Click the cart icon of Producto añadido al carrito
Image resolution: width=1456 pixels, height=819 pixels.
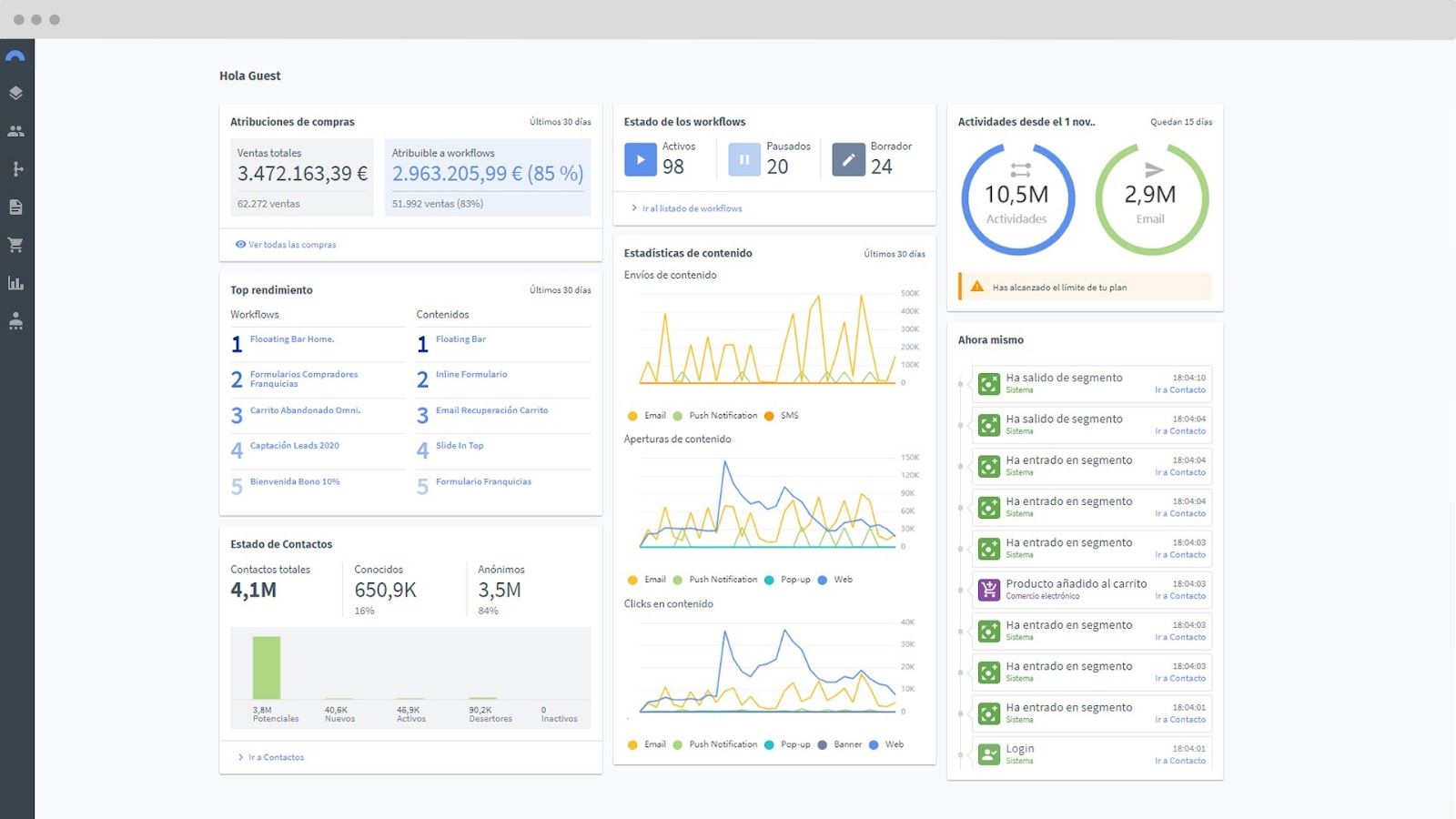click(x=988, y=590)
